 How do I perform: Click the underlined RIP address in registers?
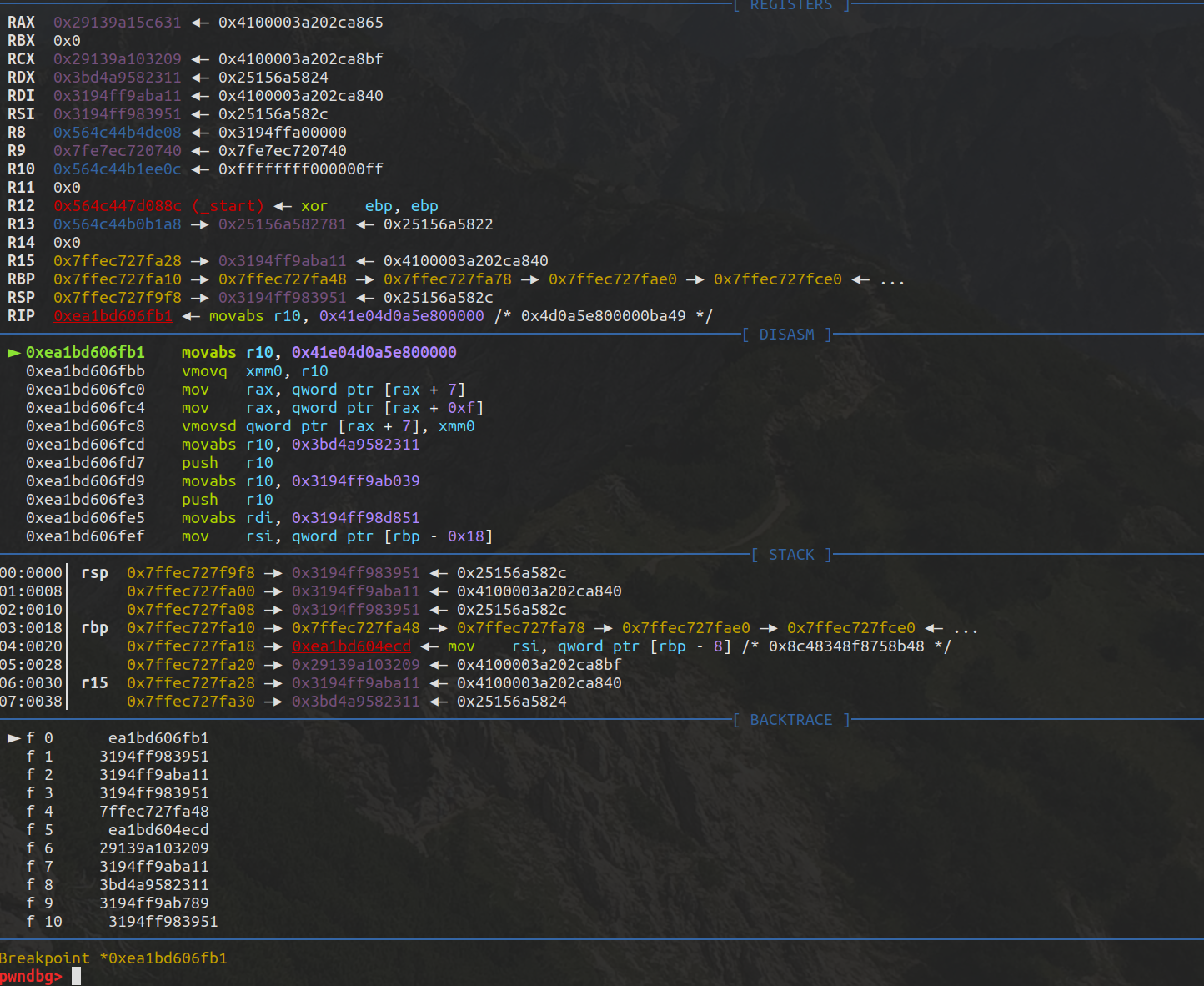click(113, 316)
